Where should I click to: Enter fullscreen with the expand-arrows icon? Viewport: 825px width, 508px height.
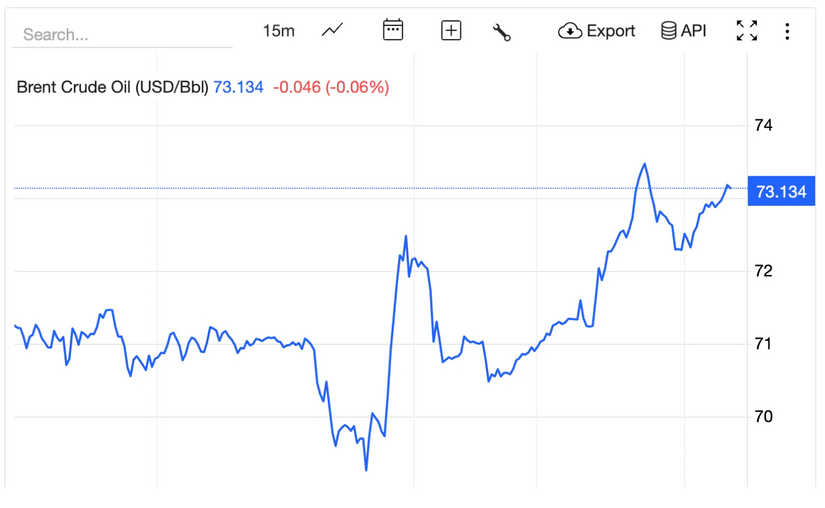coord(746,31)
